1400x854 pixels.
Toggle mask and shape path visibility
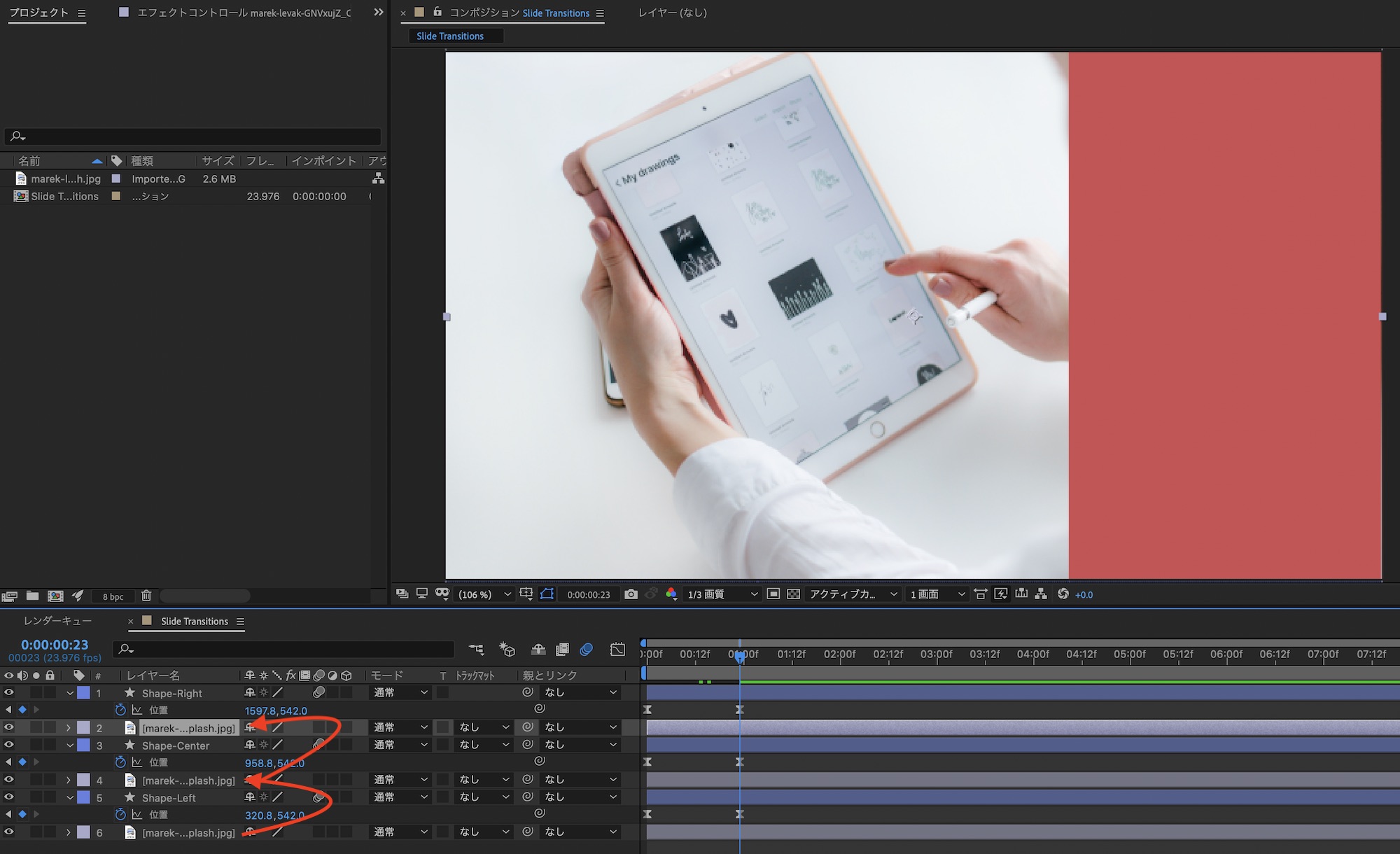547,594
